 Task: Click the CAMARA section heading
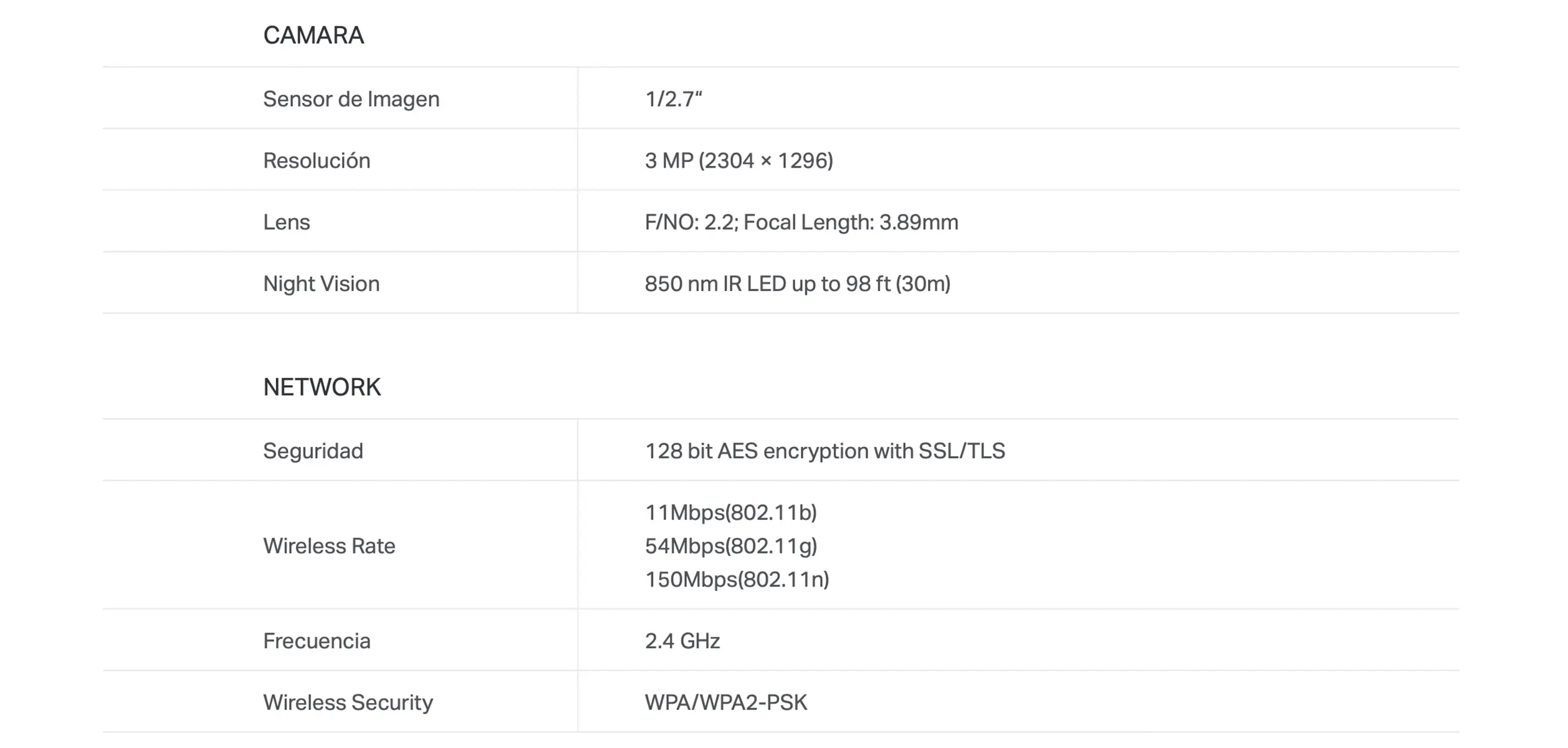click(x=313, y=36)
